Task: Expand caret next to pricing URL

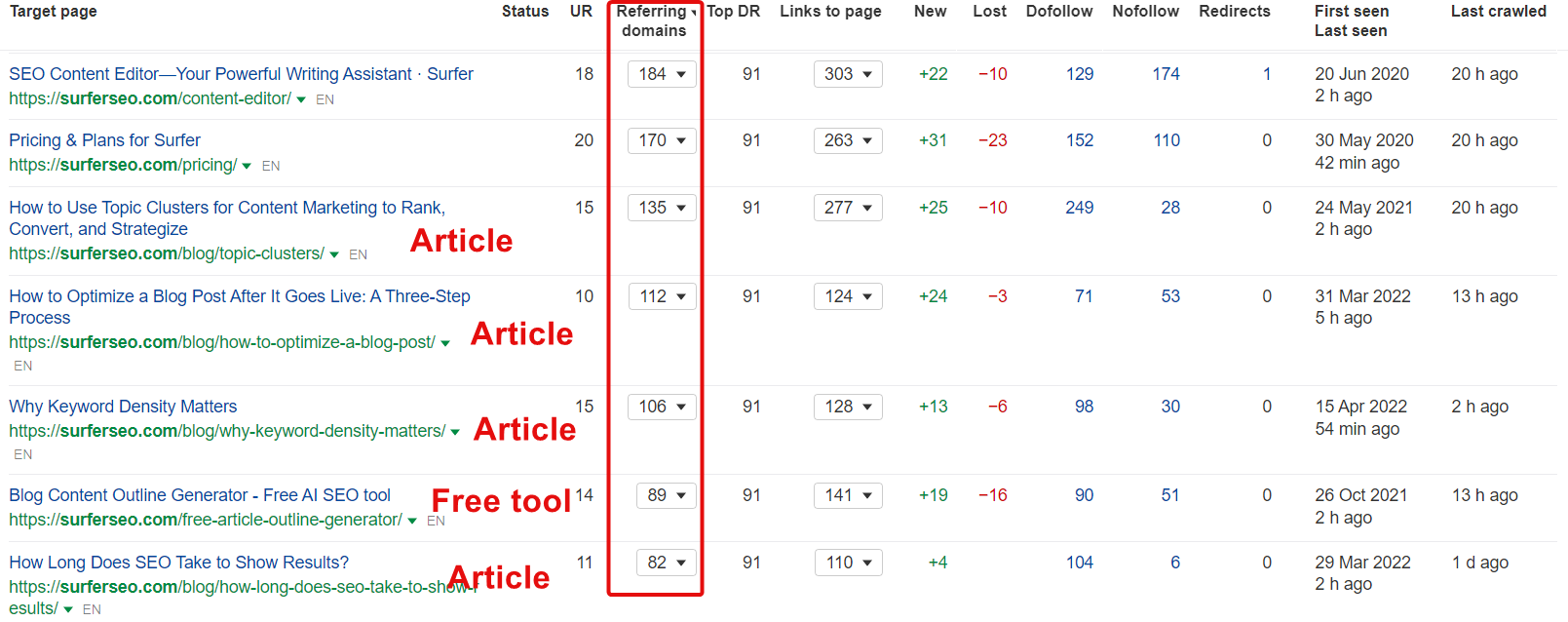Action: coord(247,166)
